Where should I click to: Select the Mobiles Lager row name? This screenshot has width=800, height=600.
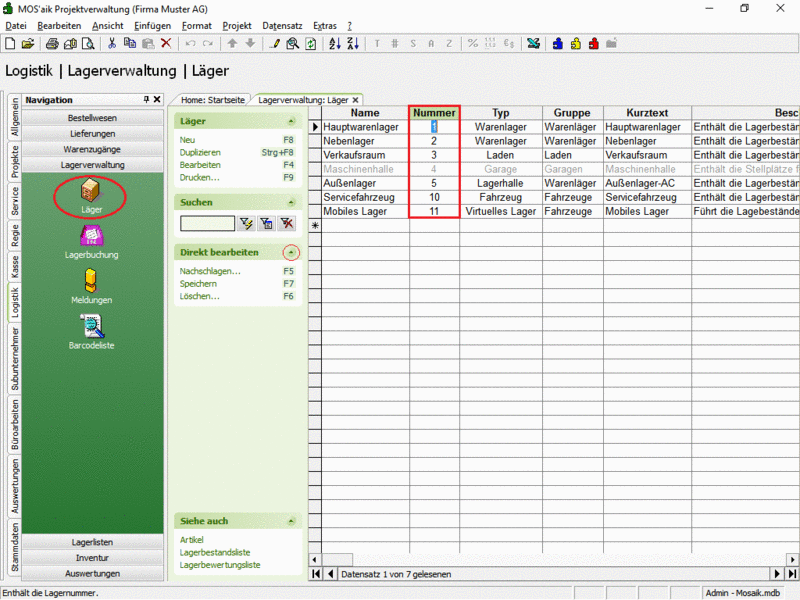[365, 212]
